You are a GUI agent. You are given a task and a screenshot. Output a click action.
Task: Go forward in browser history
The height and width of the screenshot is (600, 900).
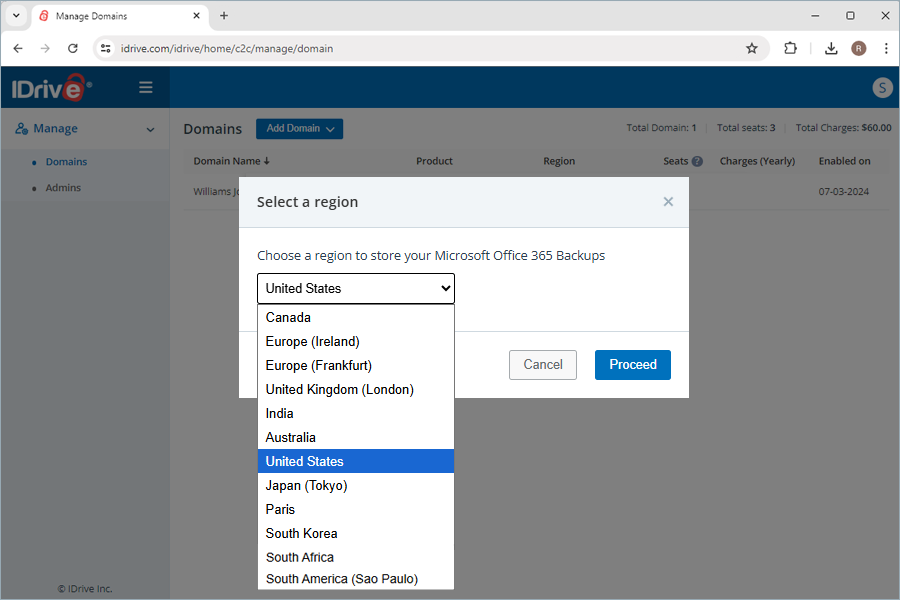[45, 48]
